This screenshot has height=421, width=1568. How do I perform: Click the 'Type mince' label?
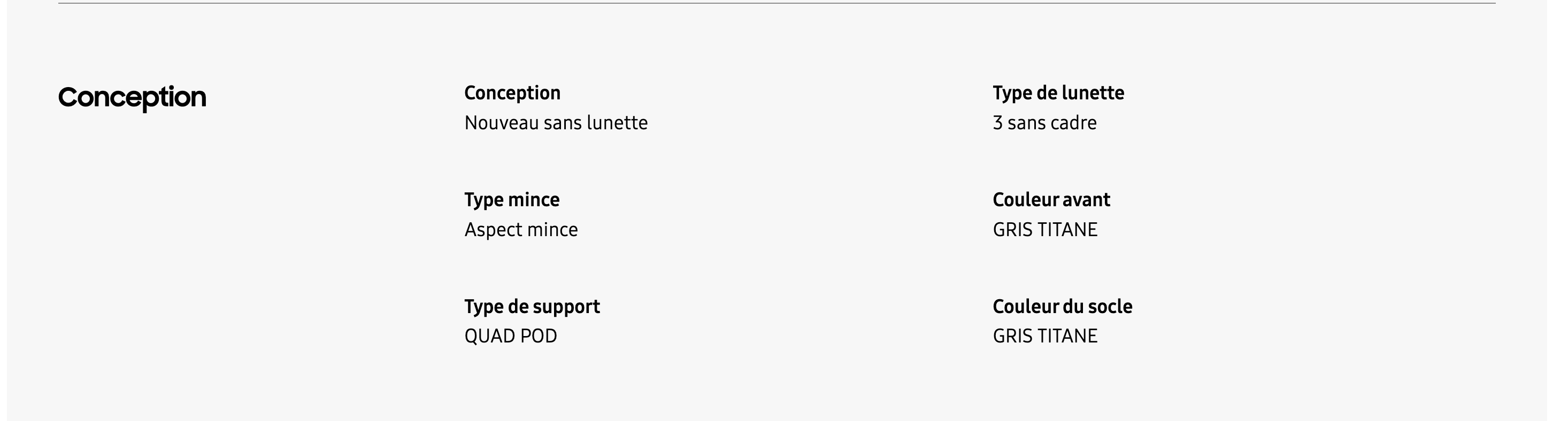511,200
